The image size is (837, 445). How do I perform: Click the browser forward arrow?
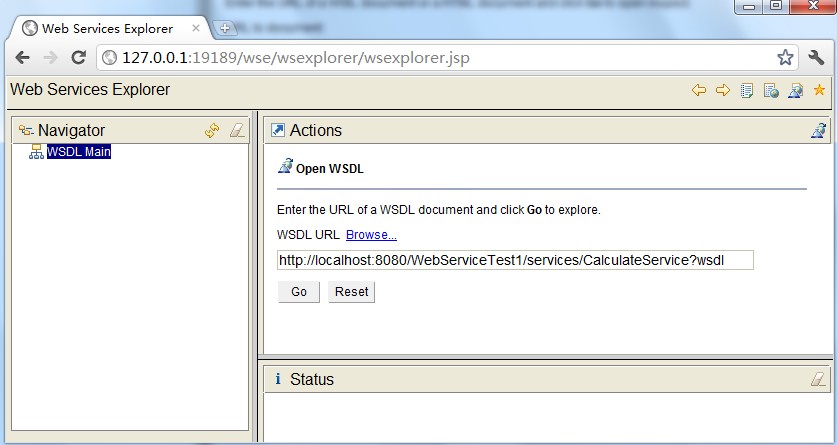[x=50, y=57]
